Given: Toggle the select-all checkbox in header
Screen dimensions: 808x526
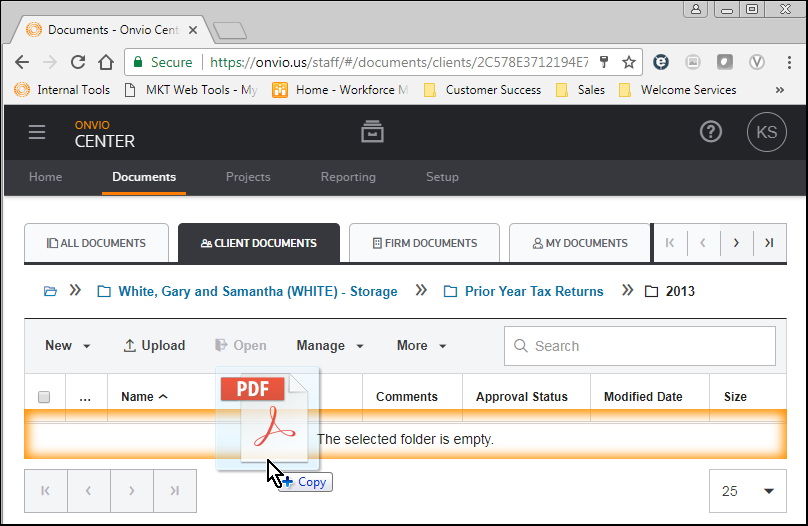Looking at the screenshot, I should [x=44, y=397].
